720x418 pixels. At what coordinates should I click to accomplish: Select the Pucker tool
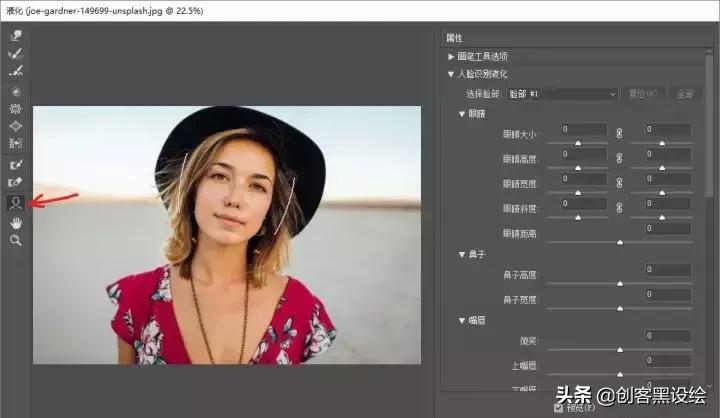click(16, 109)
